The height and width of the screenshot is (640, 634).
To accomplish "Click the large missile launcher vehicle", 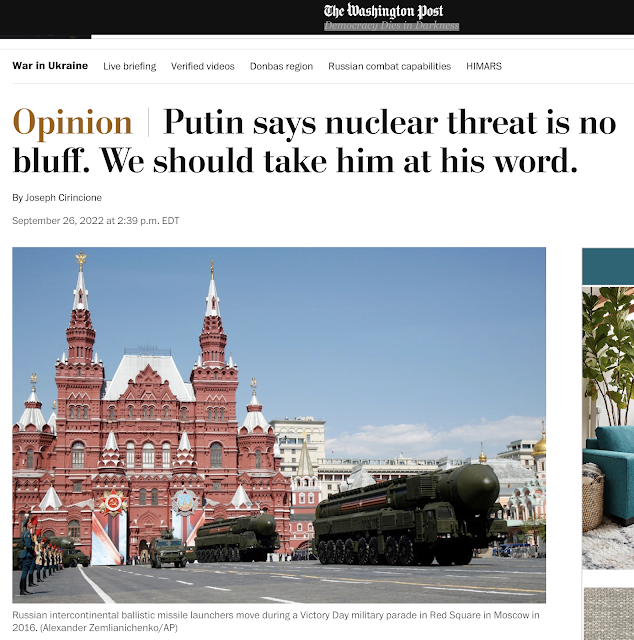I will tap(408, 515).
